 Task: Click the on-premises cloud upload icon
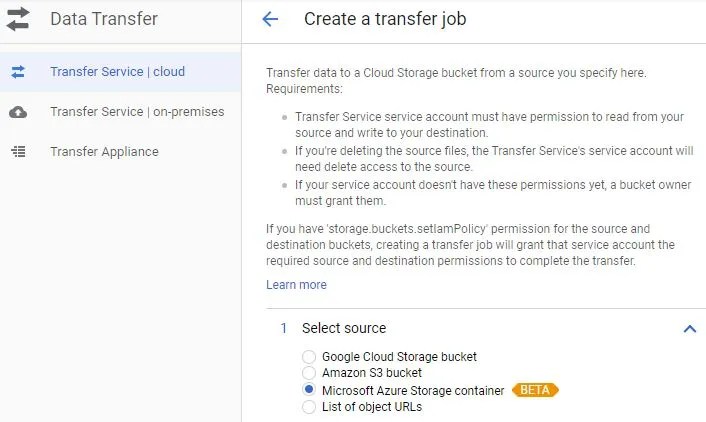point(18,112)
